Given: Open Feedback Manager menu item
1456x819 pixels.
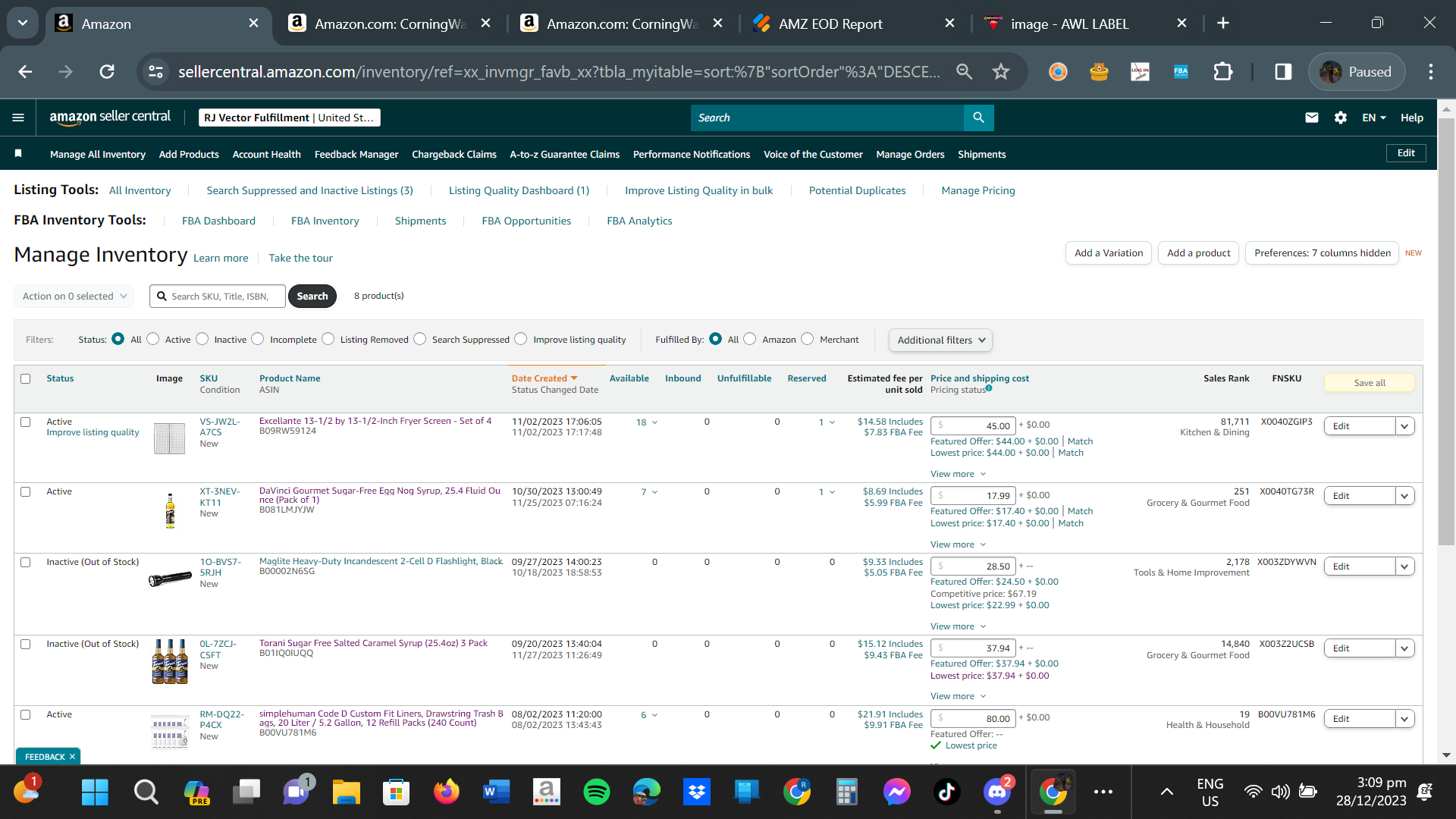Looking at the screenshot, I should point(356,154).
